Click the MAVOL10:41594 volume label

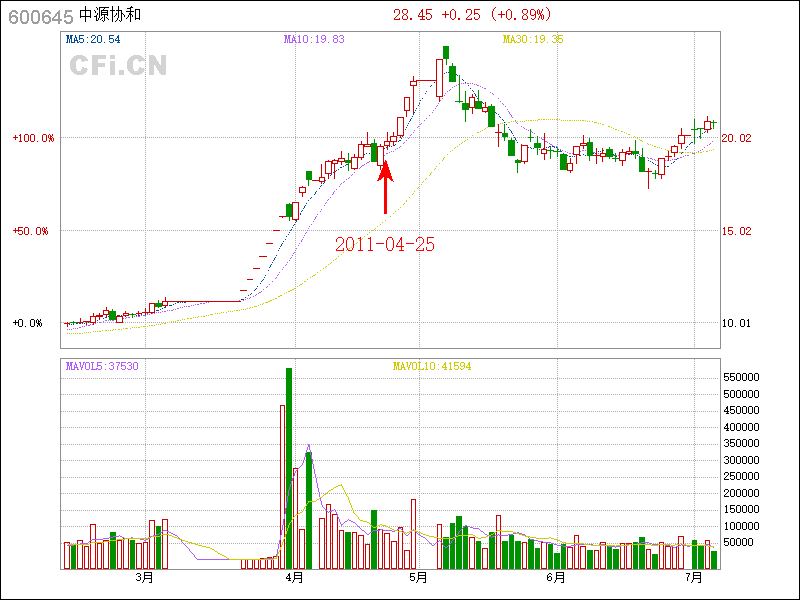click(x=431, y=367)
